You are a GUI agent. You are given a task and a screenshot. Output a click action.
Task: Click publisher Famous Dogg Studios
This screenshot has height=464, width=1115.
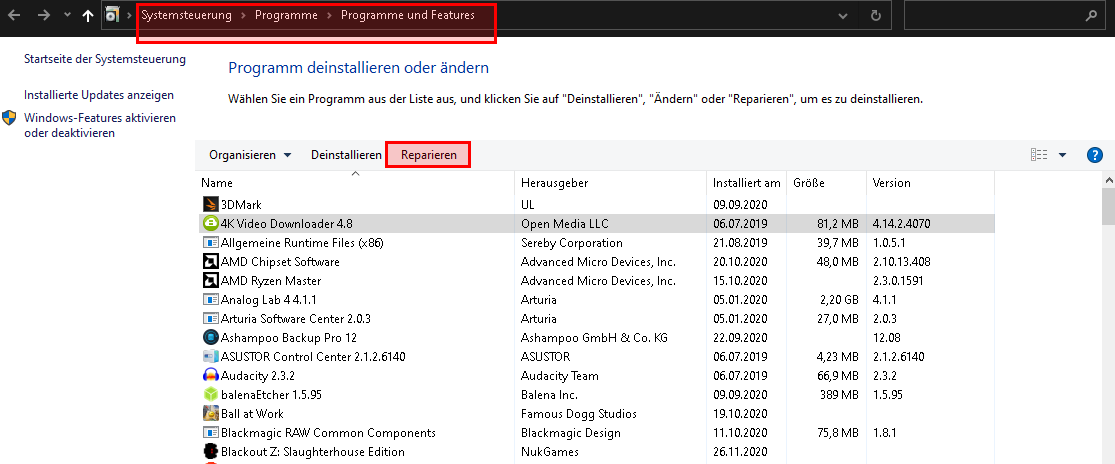coord(579,414)
